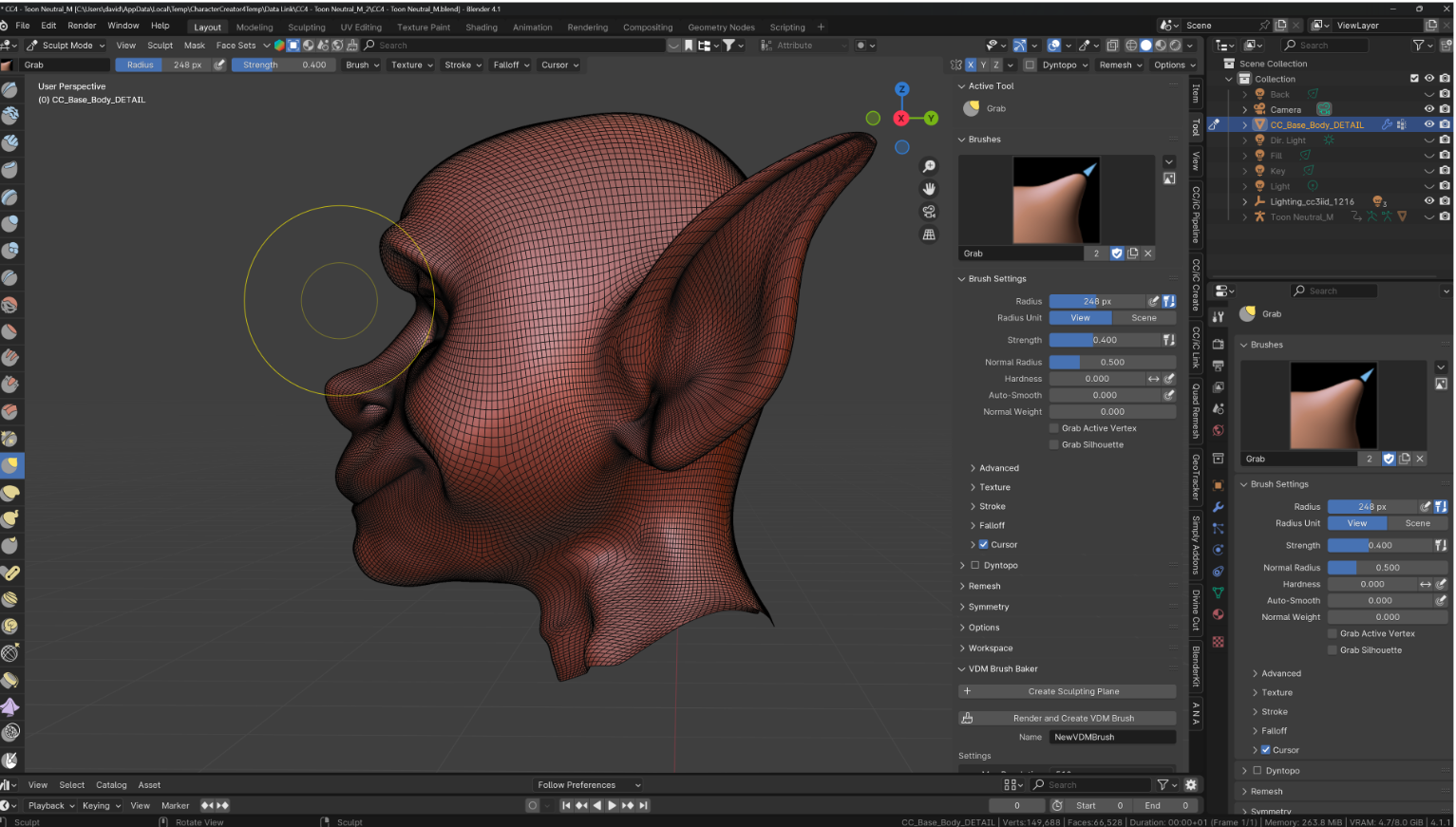The image size is (1456, 827).
Task: Click the red X axis on navigation gizmo
Action: tap(901, 118)
